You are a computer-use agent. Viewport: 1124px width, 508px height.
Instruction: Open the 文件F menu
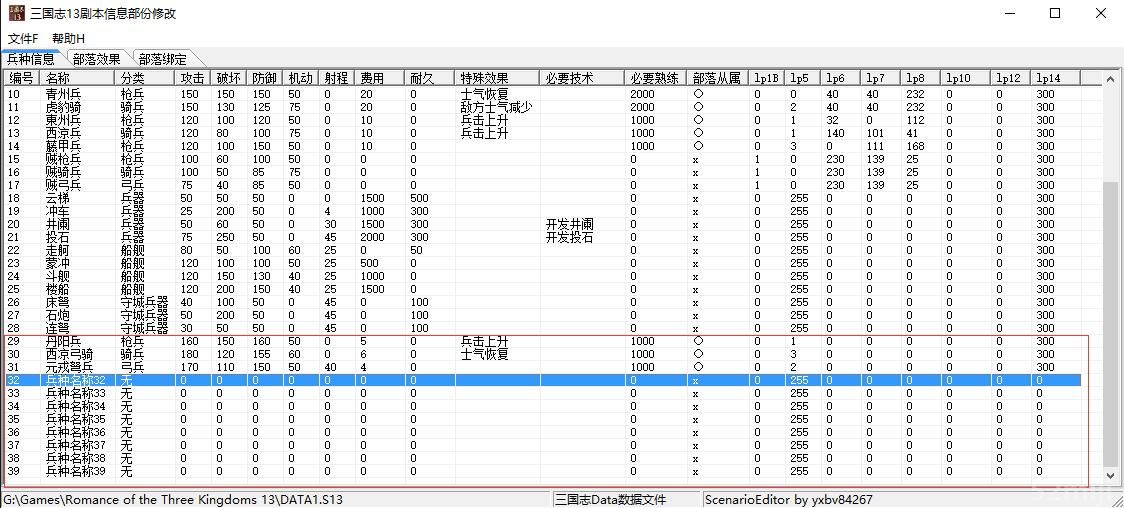23,38
